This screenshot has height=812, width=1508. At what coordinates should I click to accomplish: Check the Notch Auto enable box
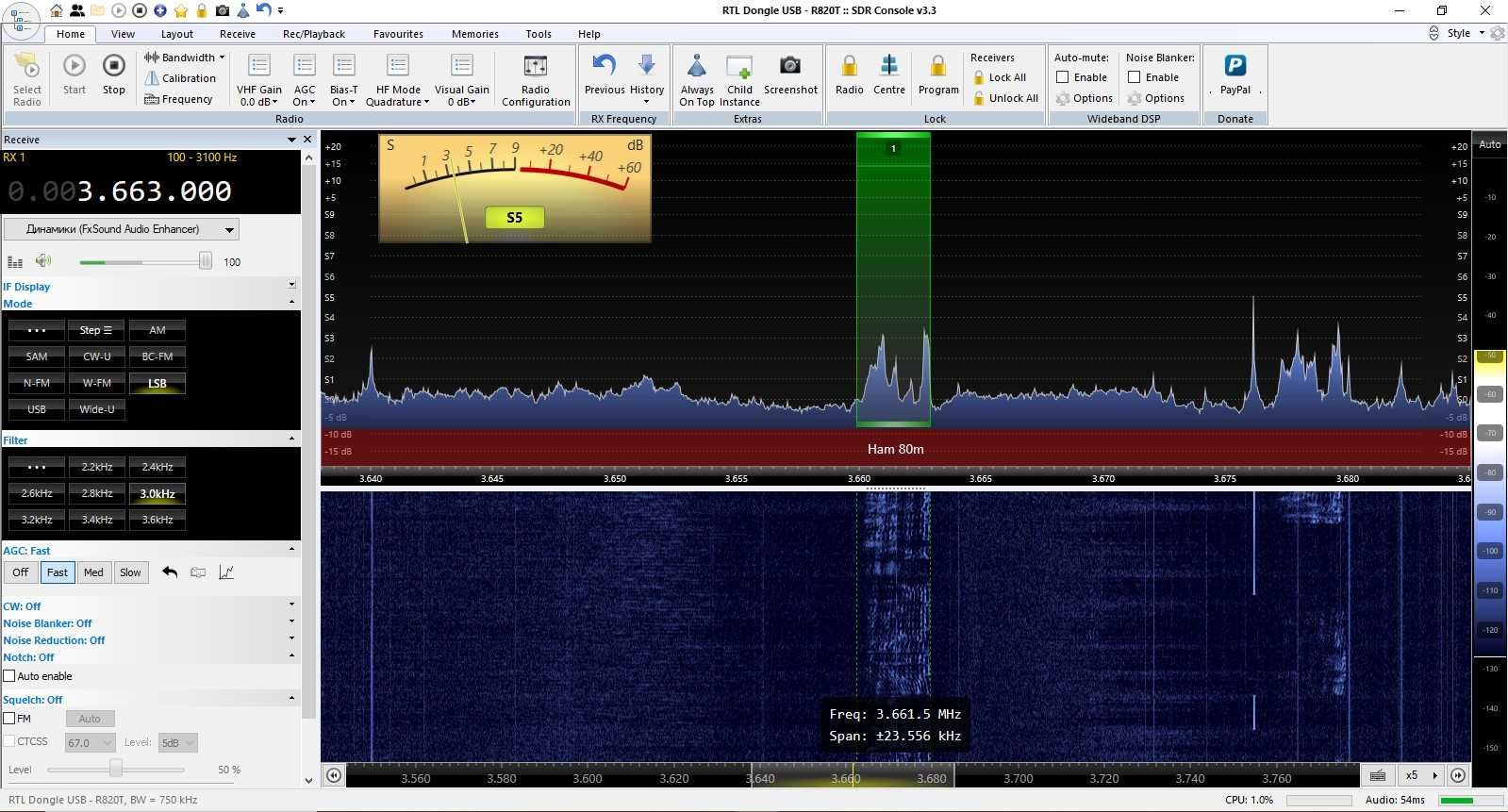coord(9,676)
